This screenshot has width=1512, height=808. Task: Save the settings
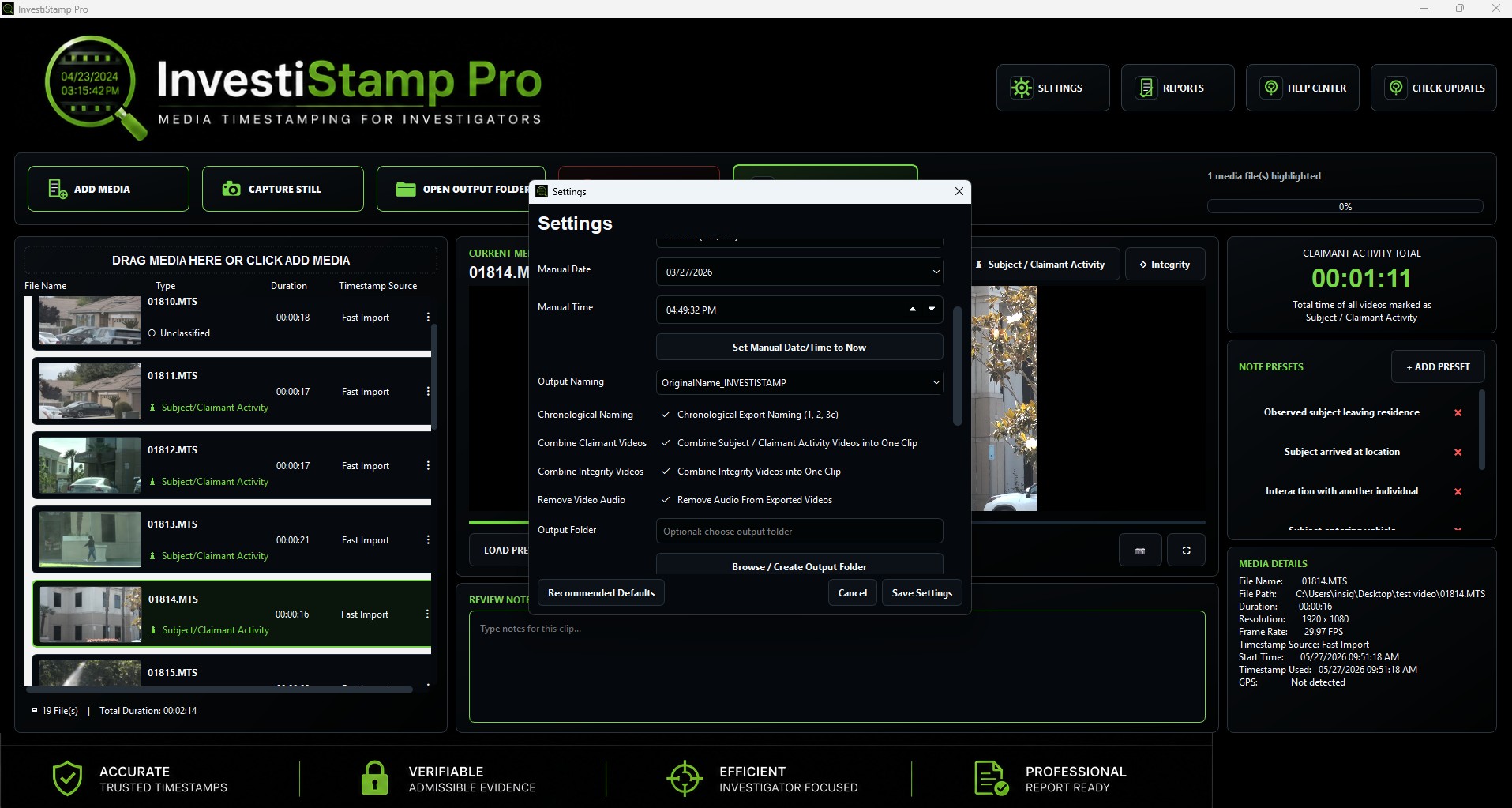pyautogui.click(x=921, y=592)
